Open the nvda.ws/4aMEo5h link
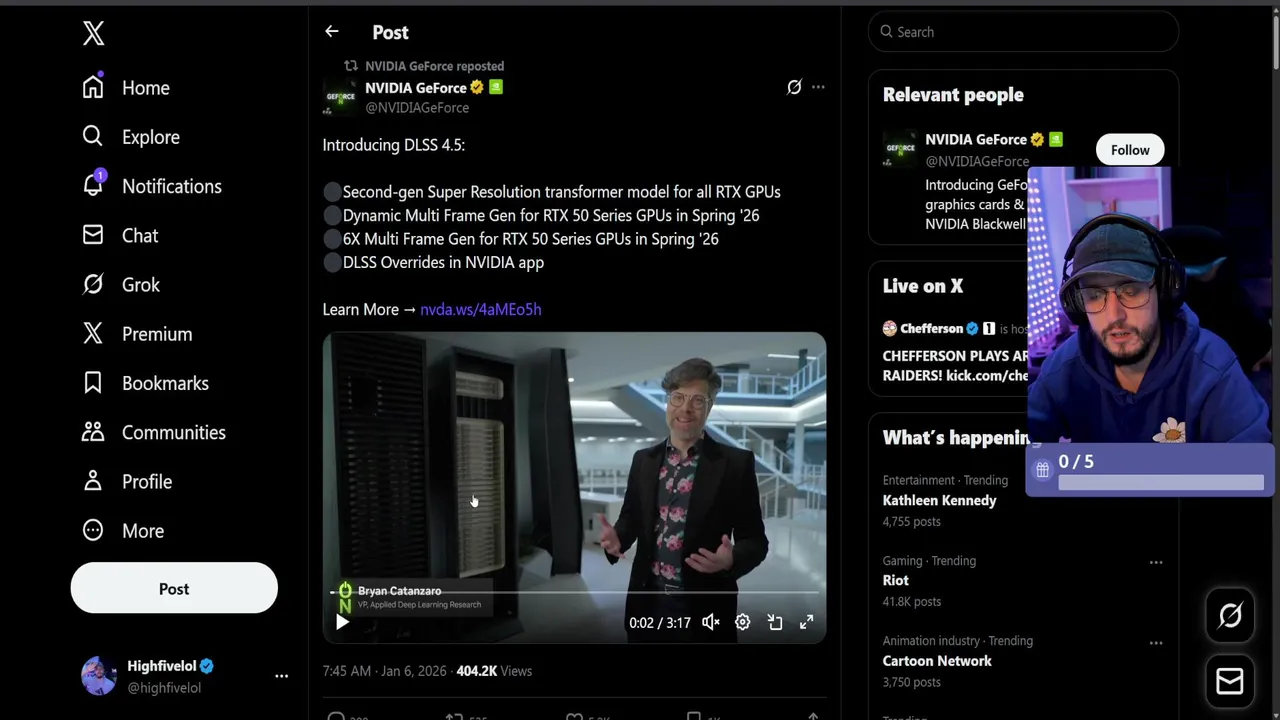 480,310
